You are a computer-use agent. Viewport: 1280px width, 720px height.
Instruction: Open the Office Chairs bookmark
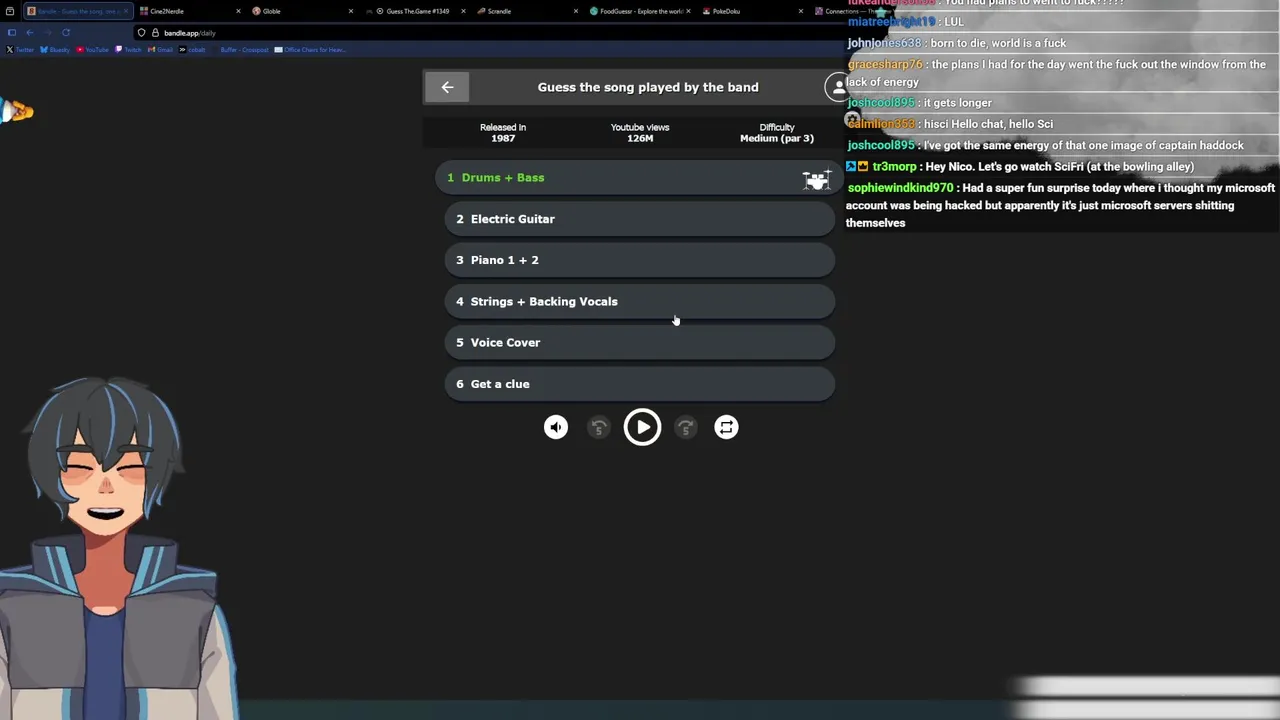click(311, 50)
